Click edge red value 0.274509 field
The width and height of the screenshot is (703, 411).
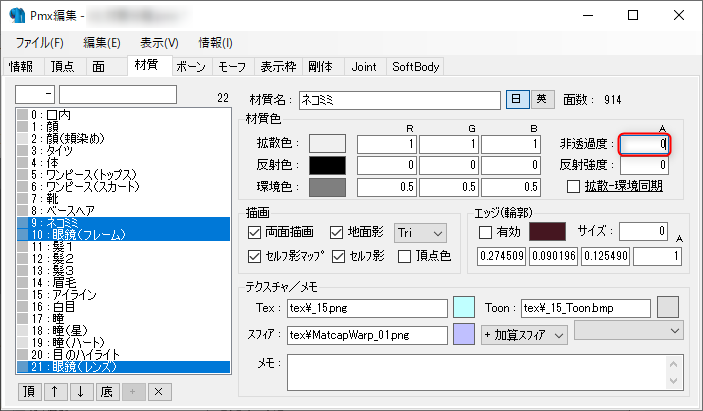(501, 256)
